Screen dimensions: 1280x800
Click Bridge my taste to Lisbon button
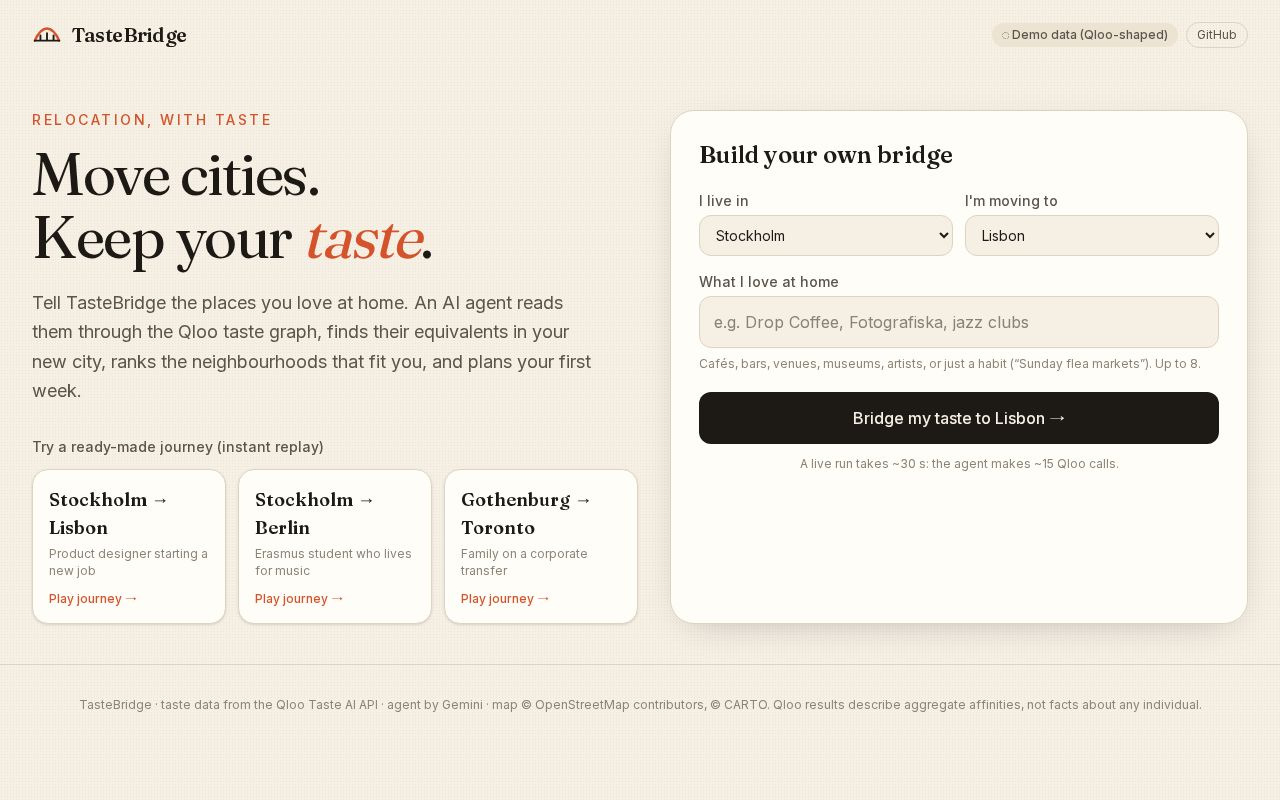[x=959, y=418]
